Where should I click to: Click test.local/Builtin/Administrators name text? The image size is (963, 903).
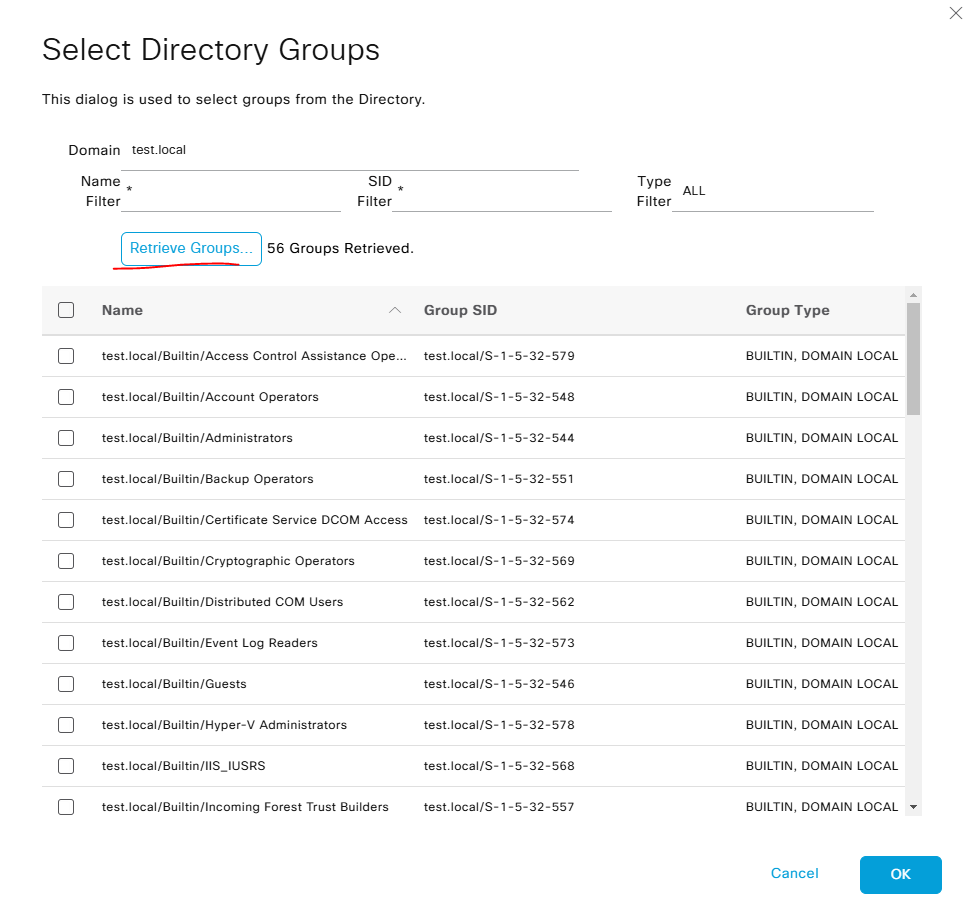coord(197,438)
